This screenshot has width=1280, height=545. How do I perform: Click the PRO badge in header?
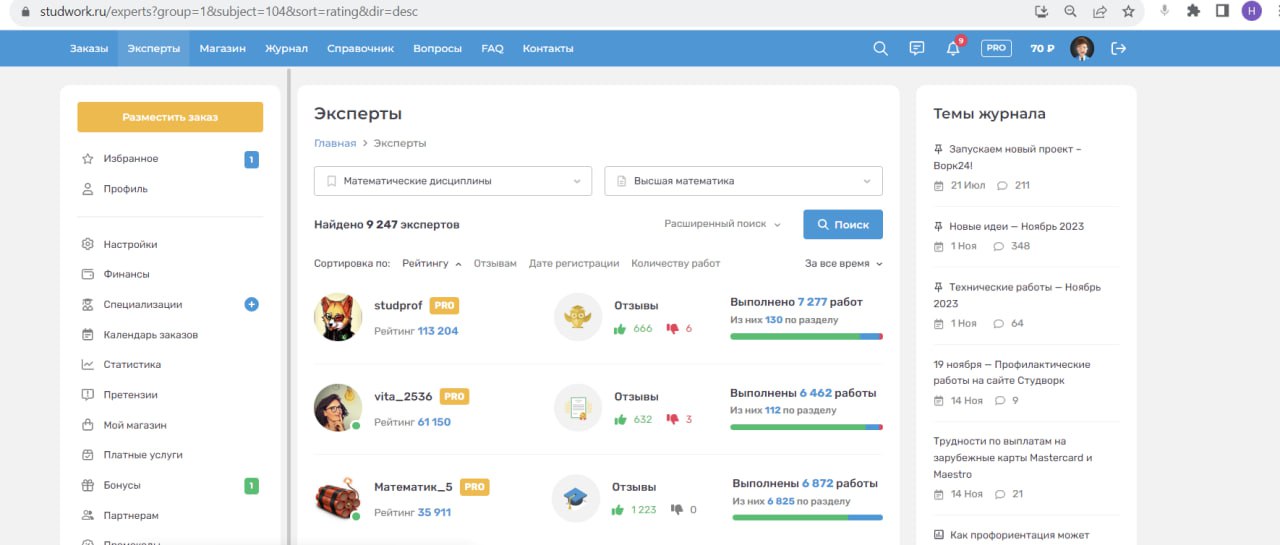(996, 48)
